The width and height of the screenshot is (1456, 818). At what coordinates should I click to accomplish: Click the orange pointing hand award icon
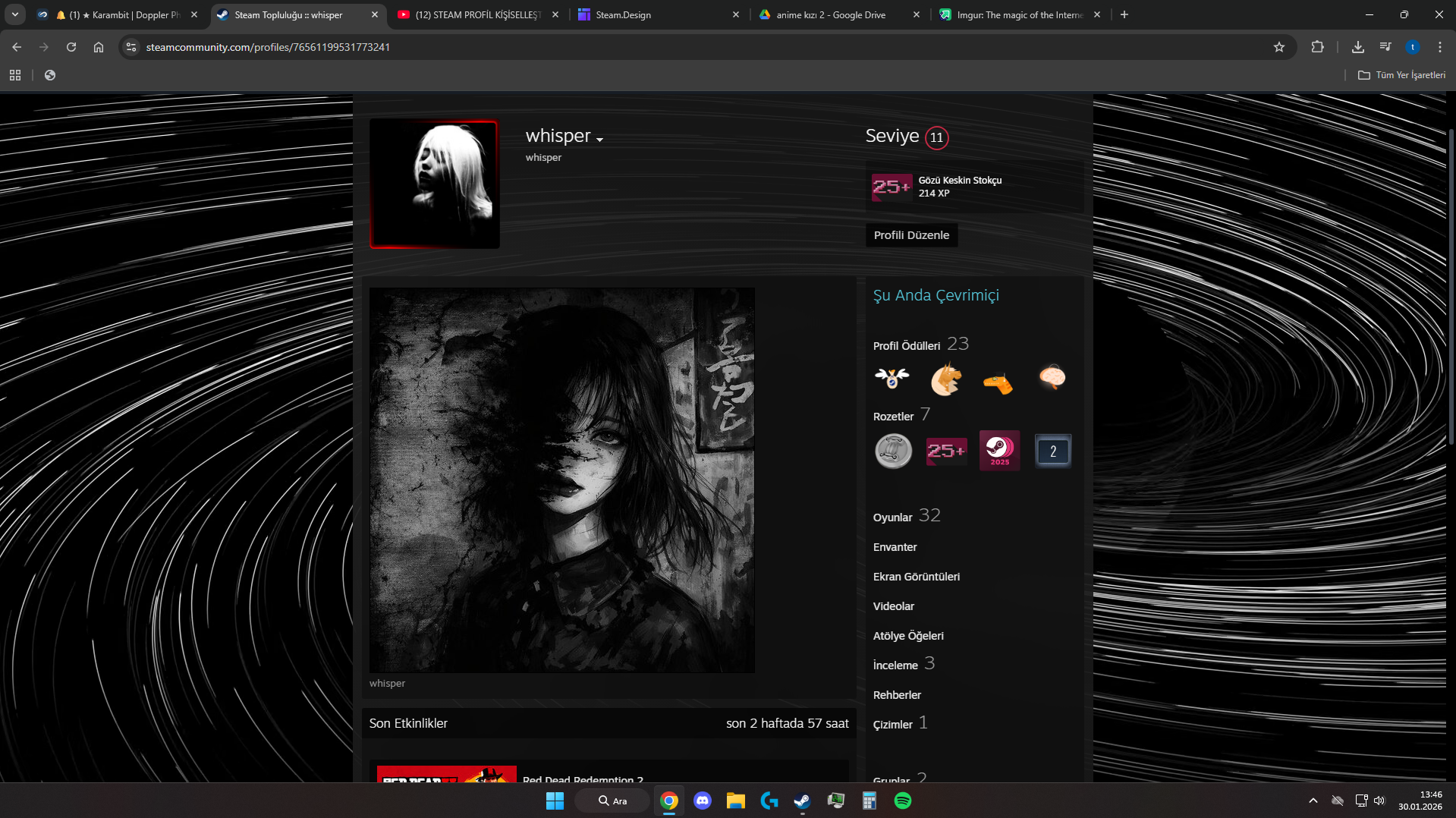(x=998, y=384)
